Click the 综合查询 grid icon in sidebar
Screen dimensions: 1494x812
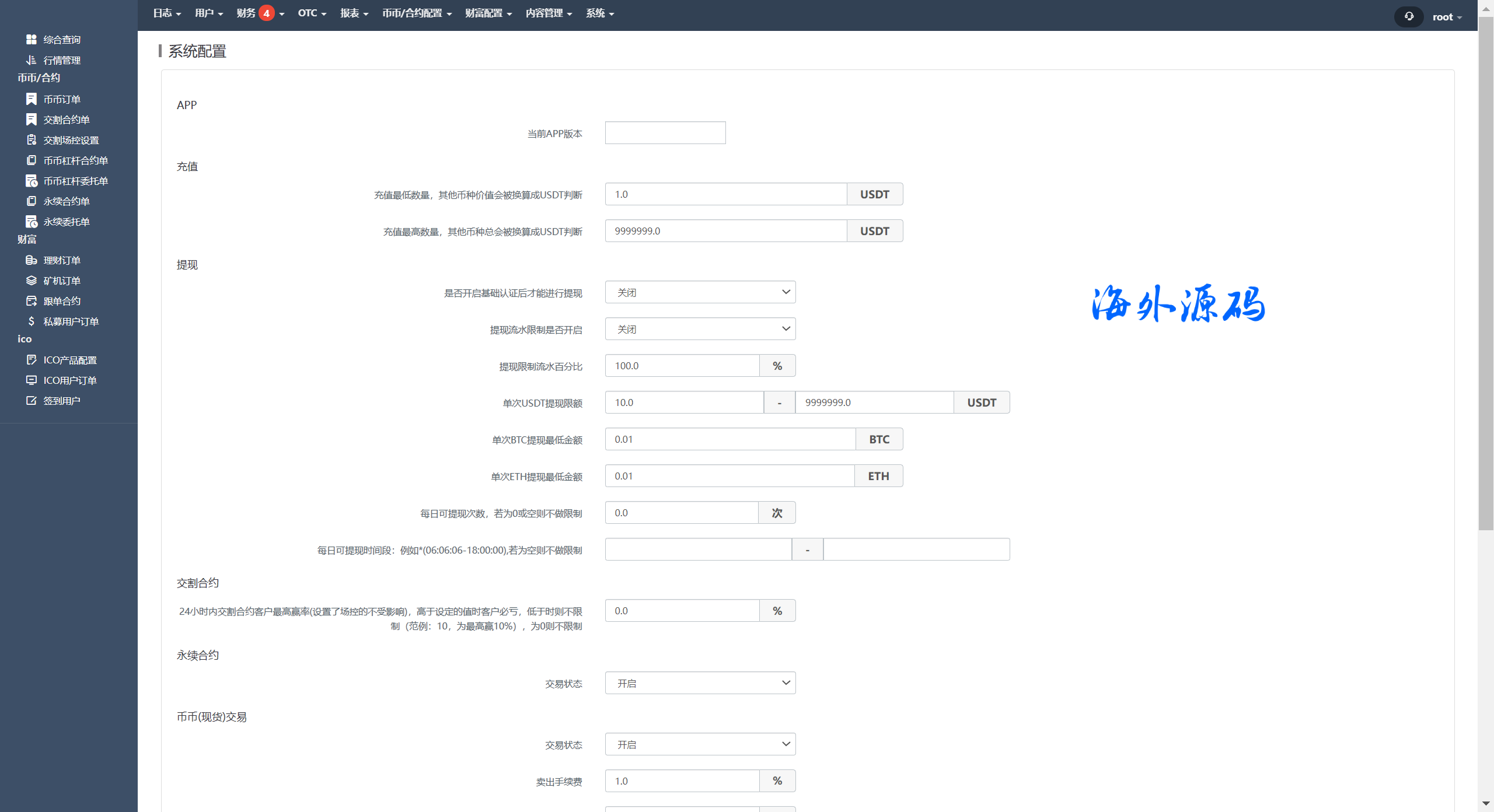[x=32, y=39]
